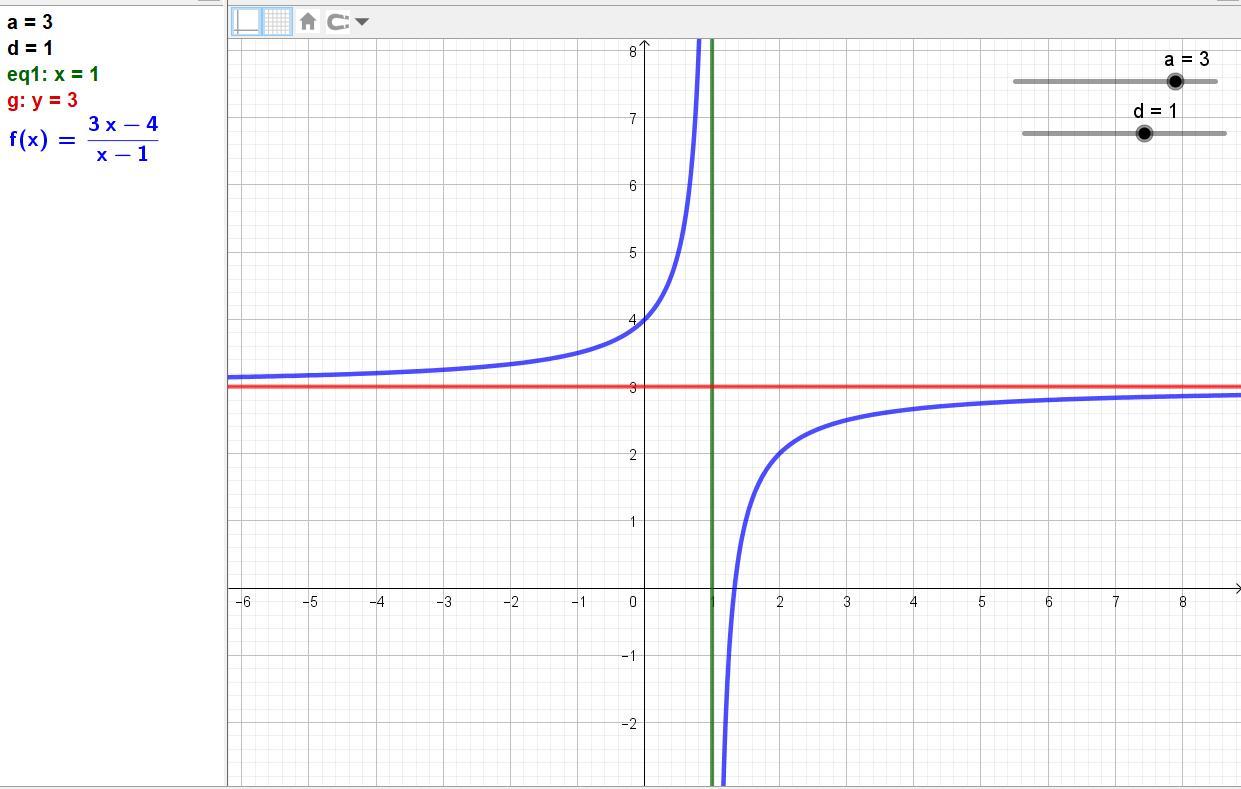This screenshot has width=1241, height=789.
Task: Click slider a's track left of the knob
Action: [1080, 81]
